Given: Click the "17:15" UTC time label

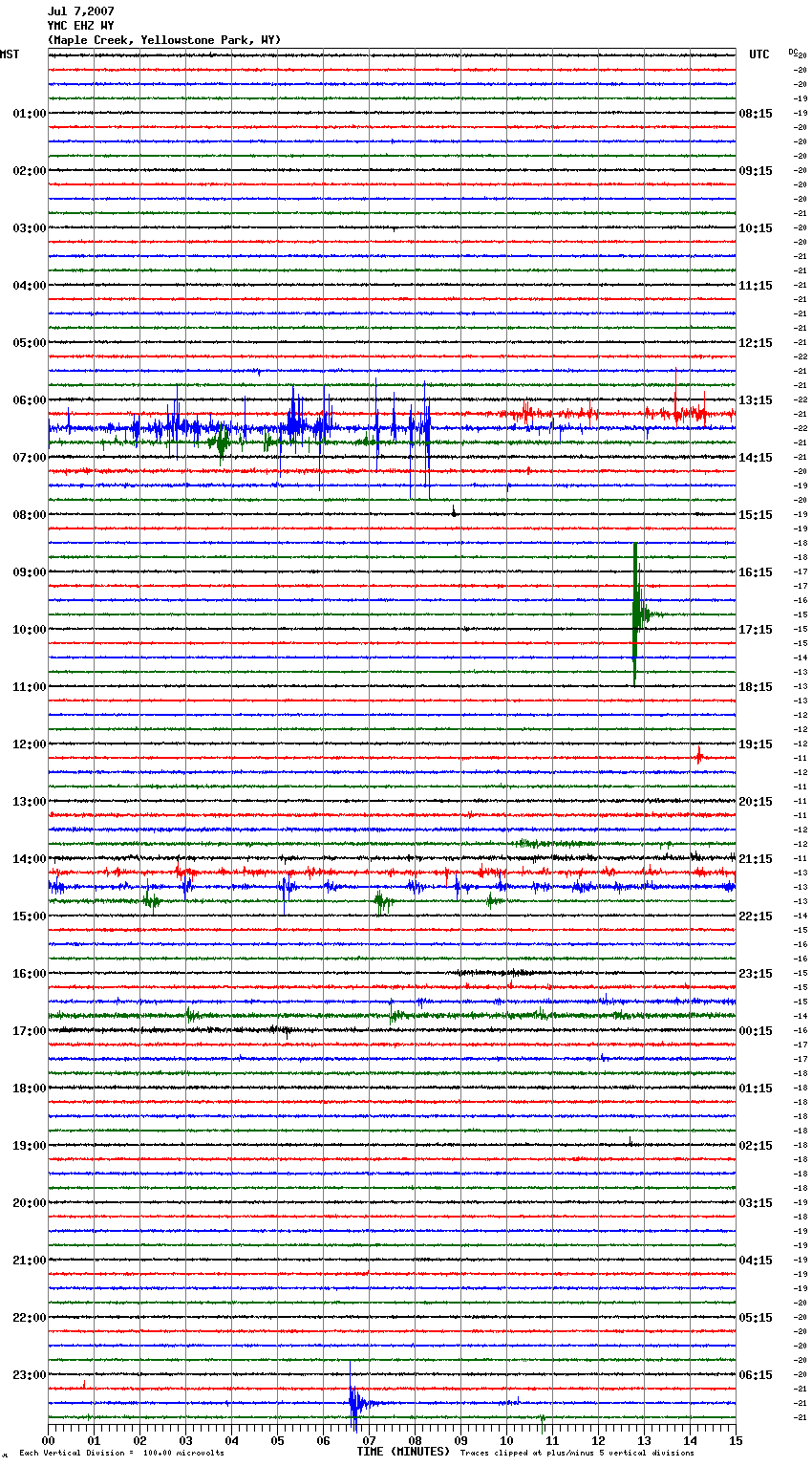Looking at the screenshot, I should point(756,630).
